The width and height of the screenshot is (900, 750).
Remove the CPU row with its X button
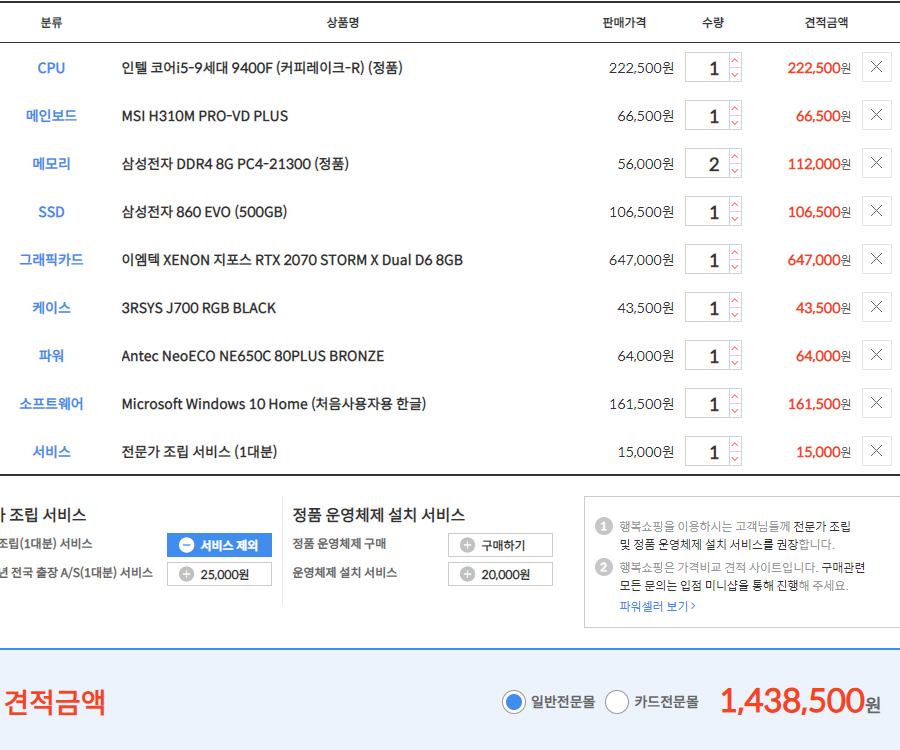click(x=876, y=67)
